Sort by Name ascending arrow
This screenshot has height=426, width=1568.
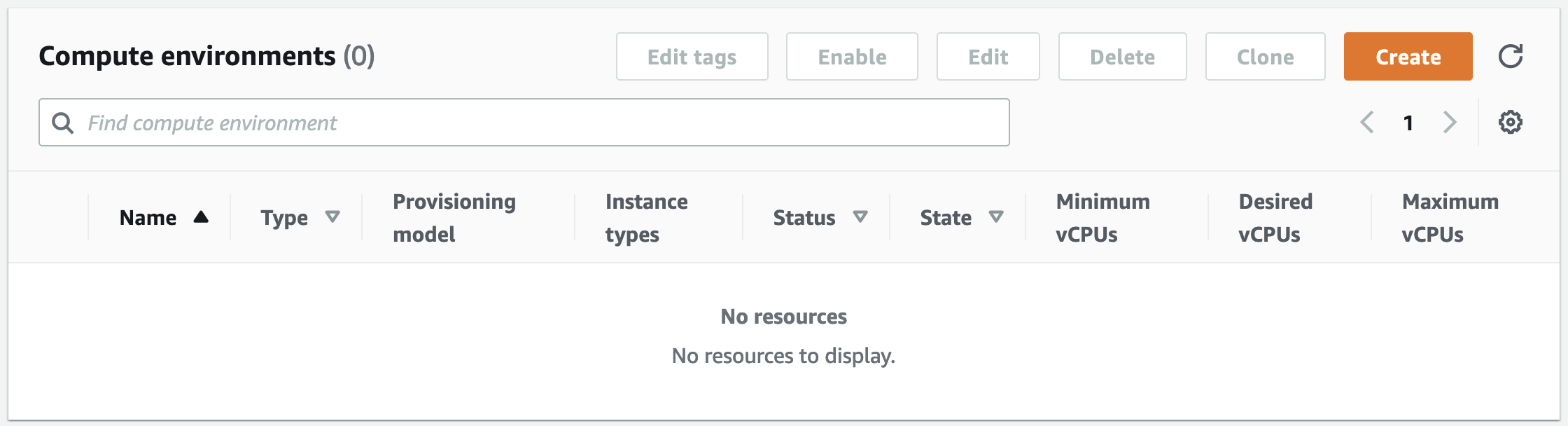[201, 217]
